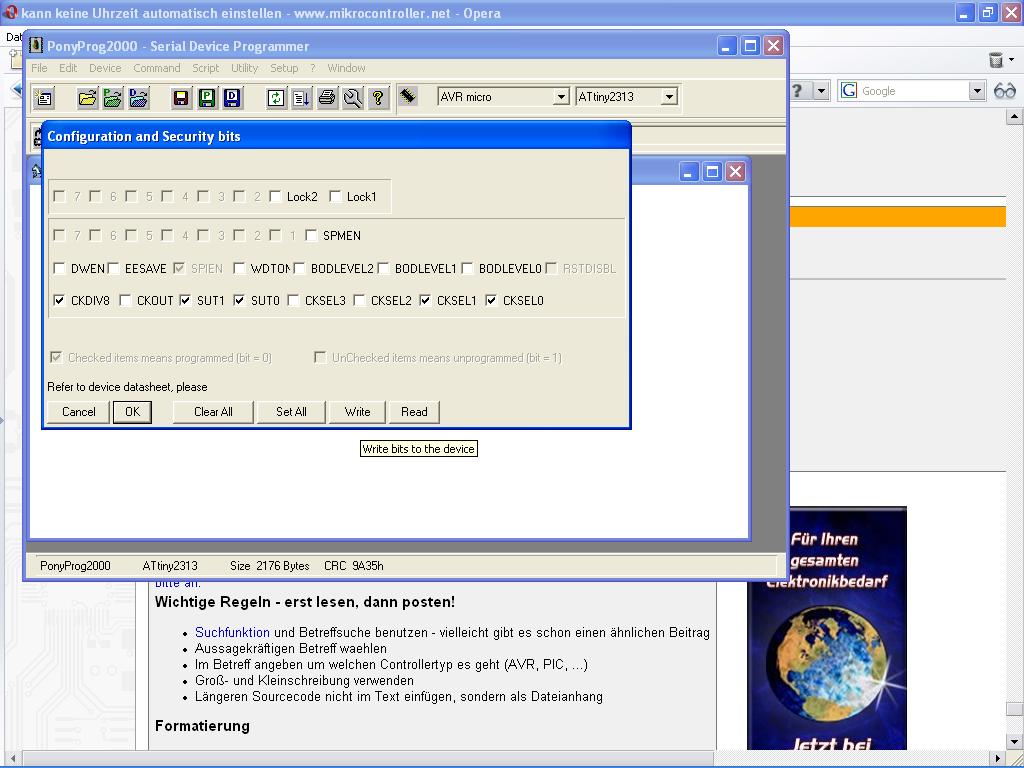Click the CRC 9A35h status bar text
Screen dimensions: 1024x768
[x=353, y=566]
